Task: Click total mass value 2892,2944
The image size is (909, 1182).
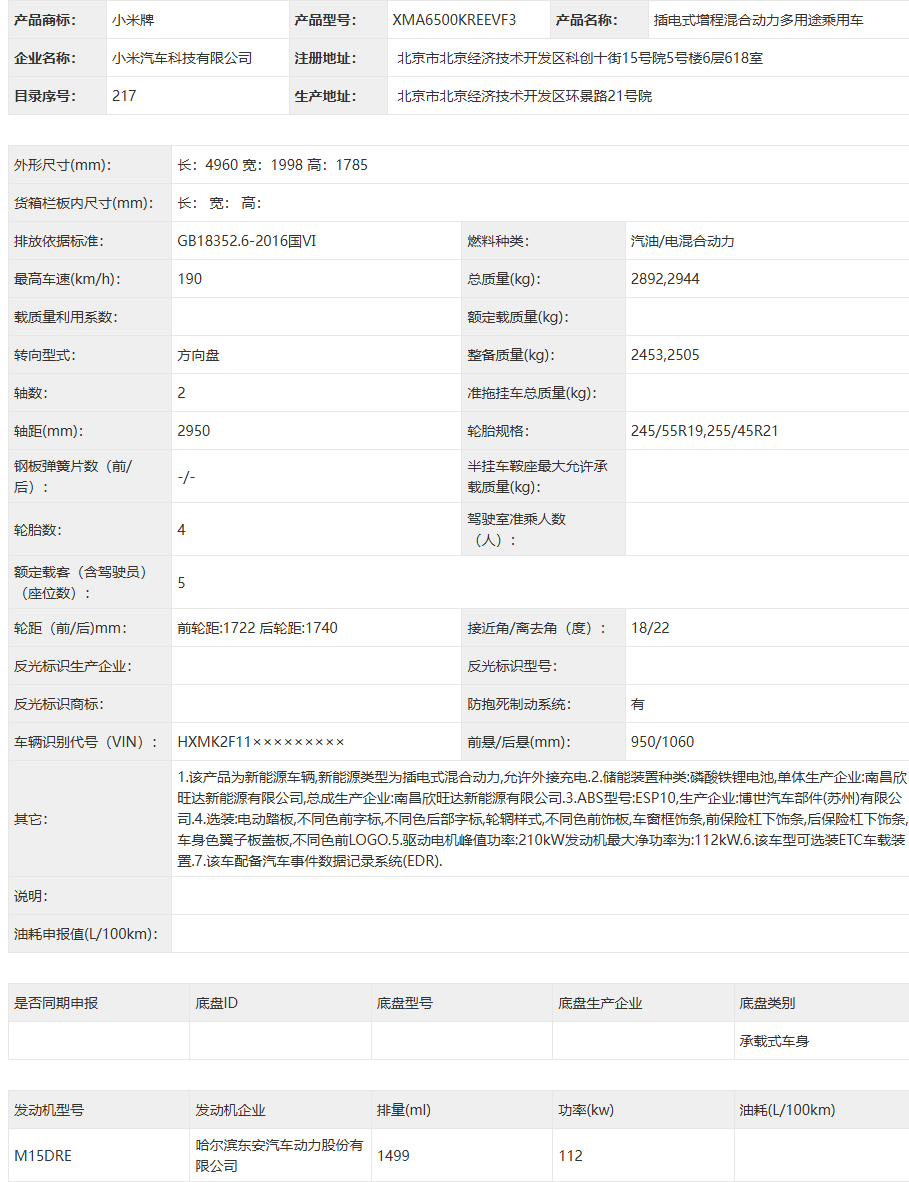Action: [665, 279]
